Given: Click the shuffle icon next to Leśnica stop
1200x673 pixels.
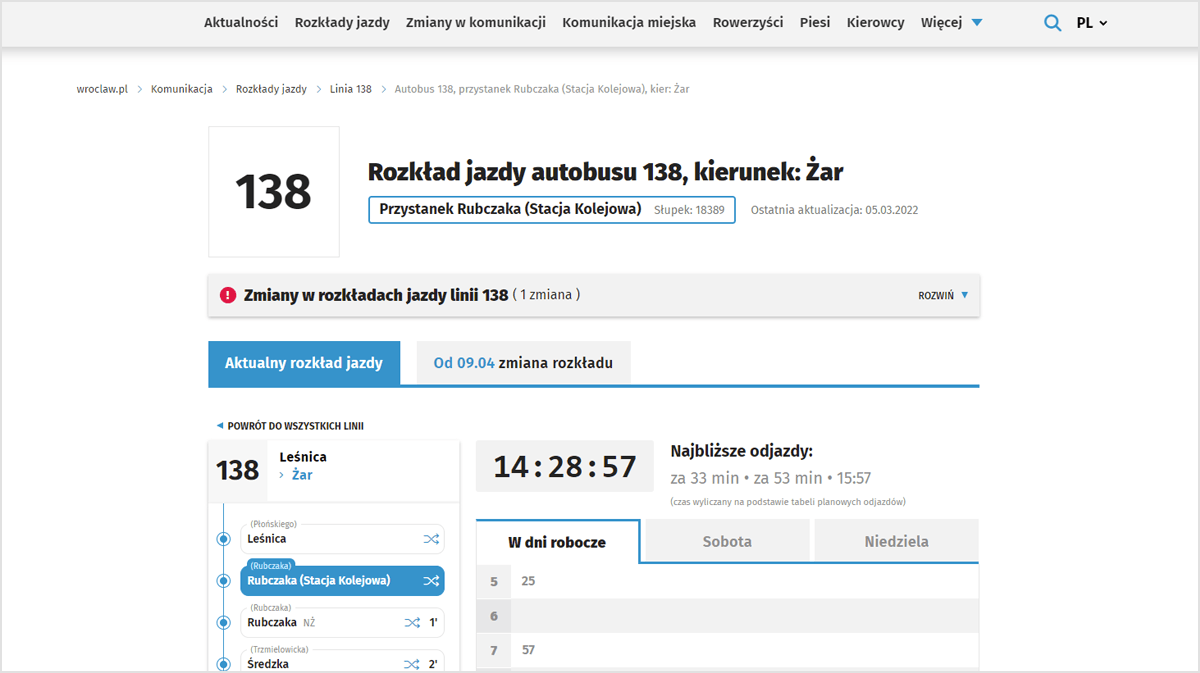Looking at the screenshot, I should tap(431, 539).
